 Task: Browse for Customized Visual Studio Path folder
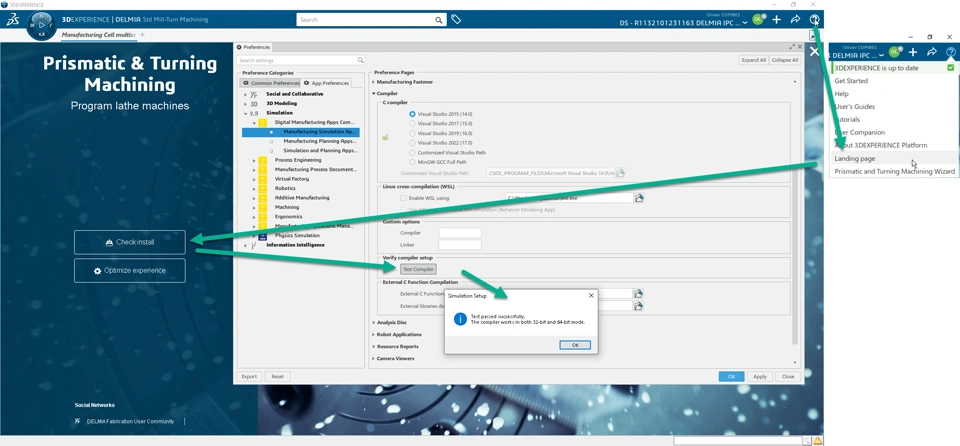tap(620, 173)
